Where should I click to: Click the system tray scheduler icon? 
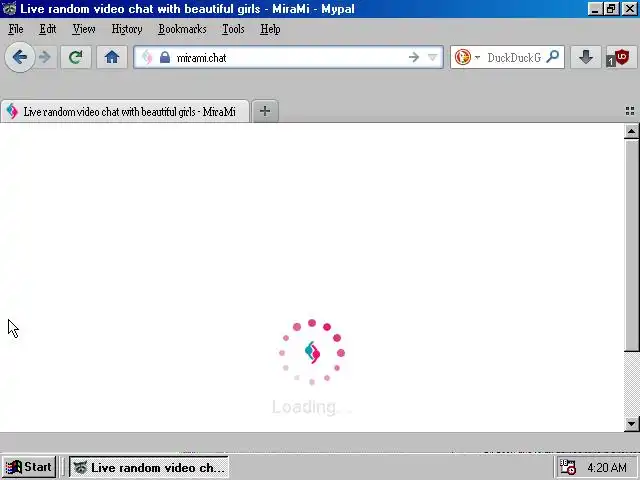567,467
